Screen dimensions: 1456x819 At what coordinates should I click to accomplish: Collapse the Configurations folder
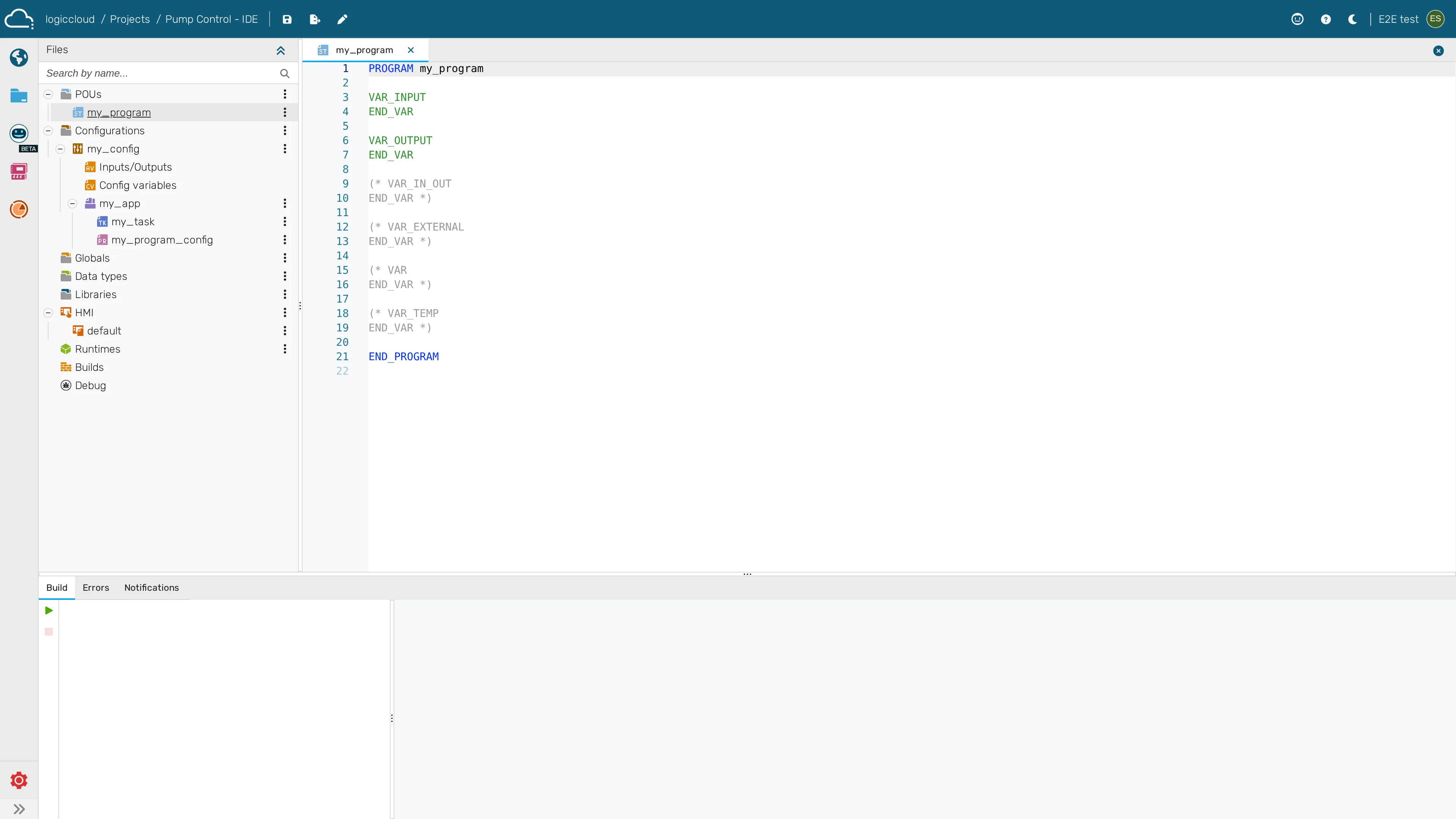[x=48, y=130]
